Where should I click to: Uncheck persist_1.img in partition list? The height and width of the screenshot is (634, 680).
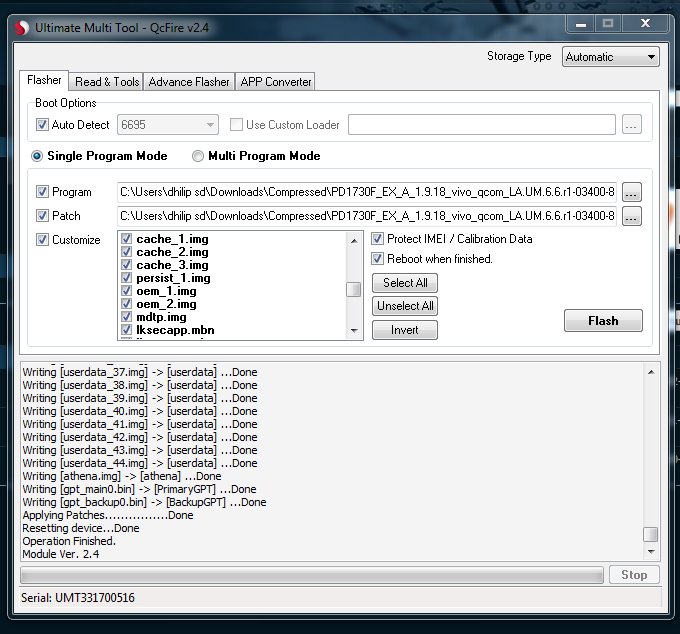pyautogui.click(x=127, y=278)
